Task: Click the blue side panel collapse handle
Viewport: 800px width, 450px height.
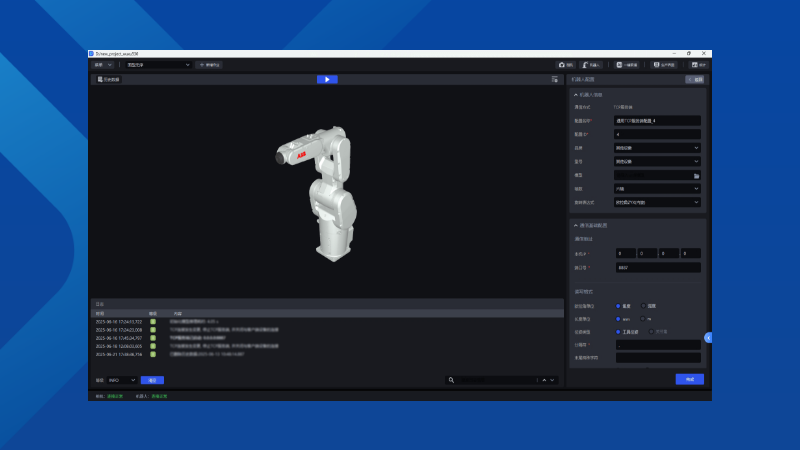Action: (708, 338)
